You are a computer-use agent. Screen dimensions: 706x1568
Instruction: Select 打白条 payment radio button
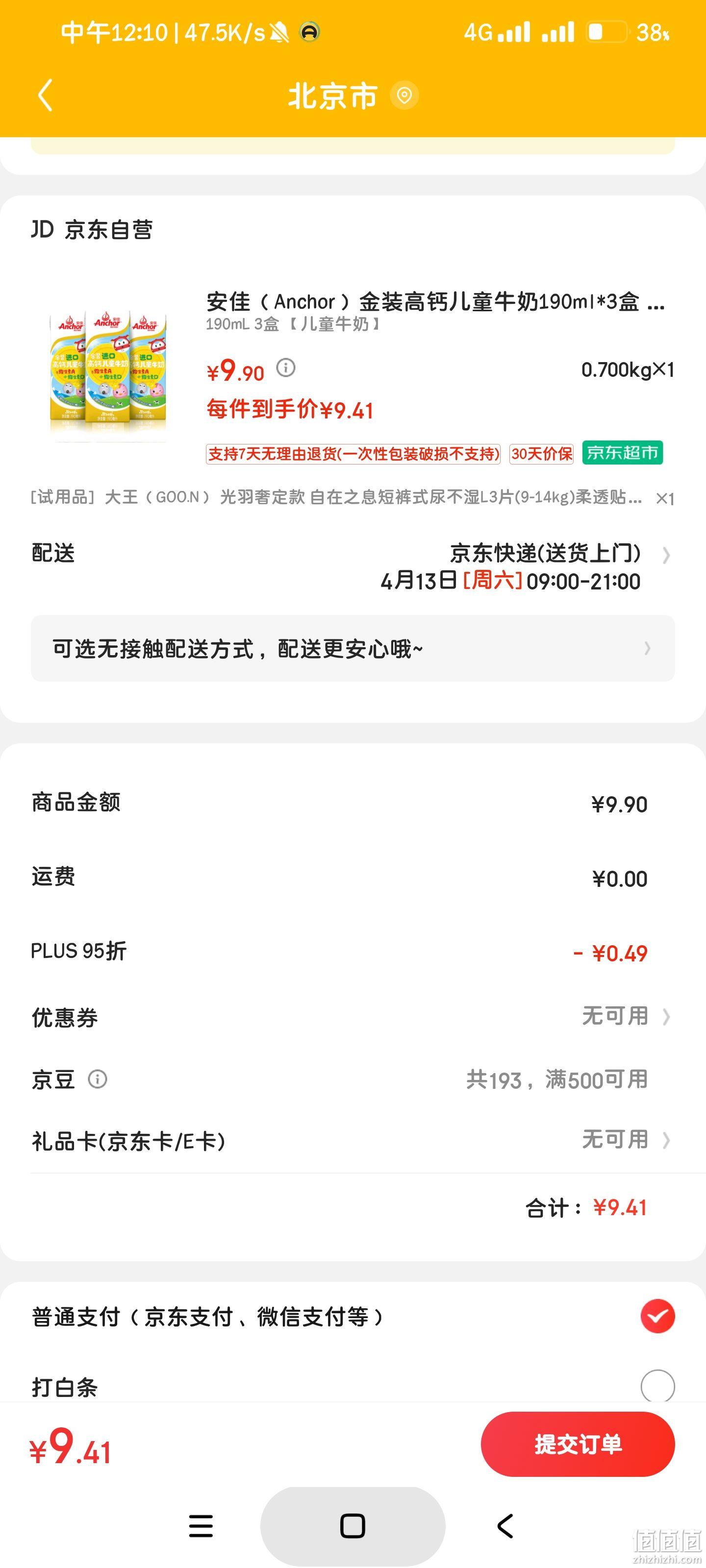(657, 1386)
